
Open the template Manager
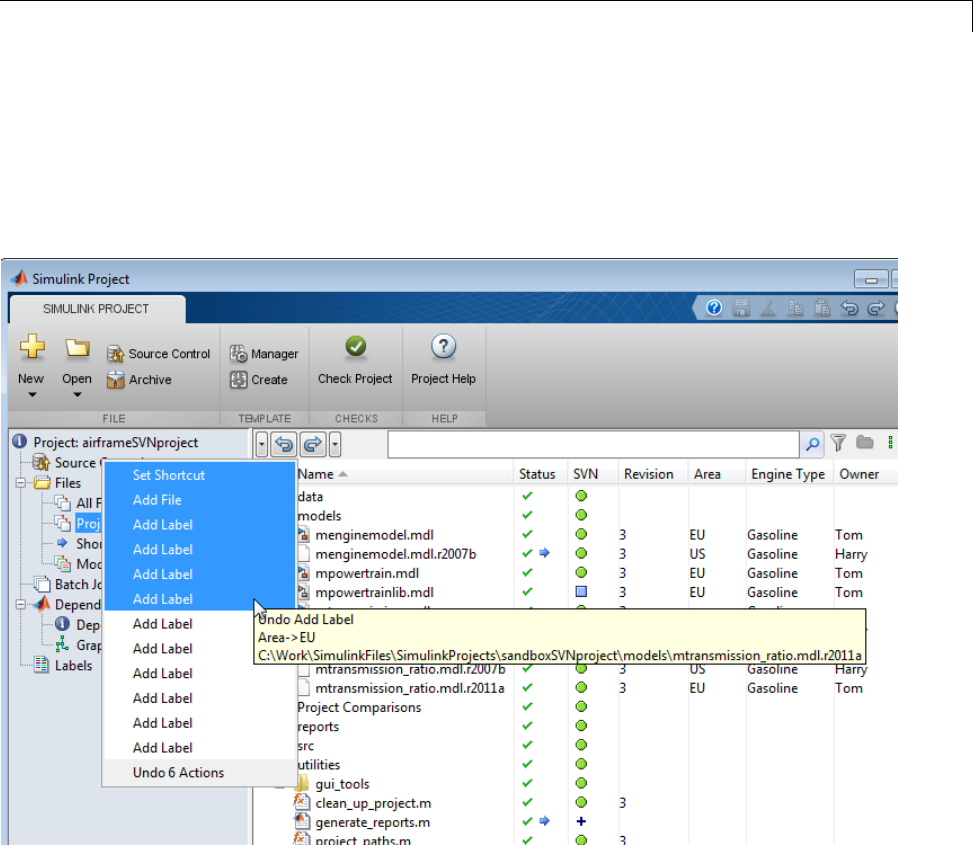click(x=264, y=354)
